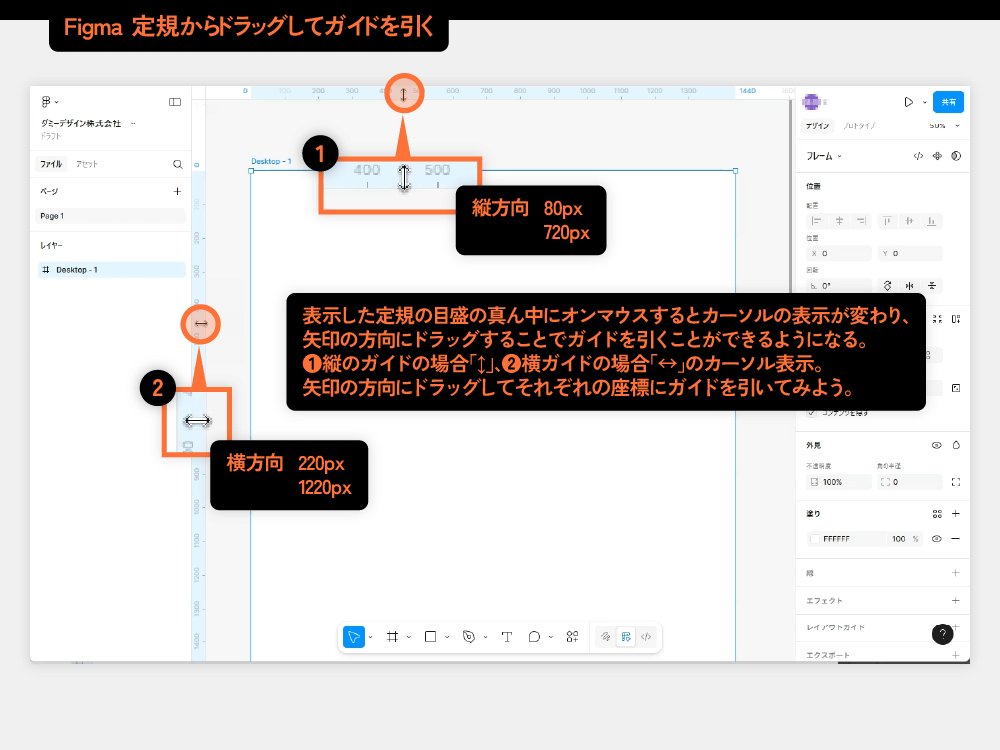This screenshot has height=750, width=1000.
Task: Align top using the alignment icon
Action: point(886,221)
